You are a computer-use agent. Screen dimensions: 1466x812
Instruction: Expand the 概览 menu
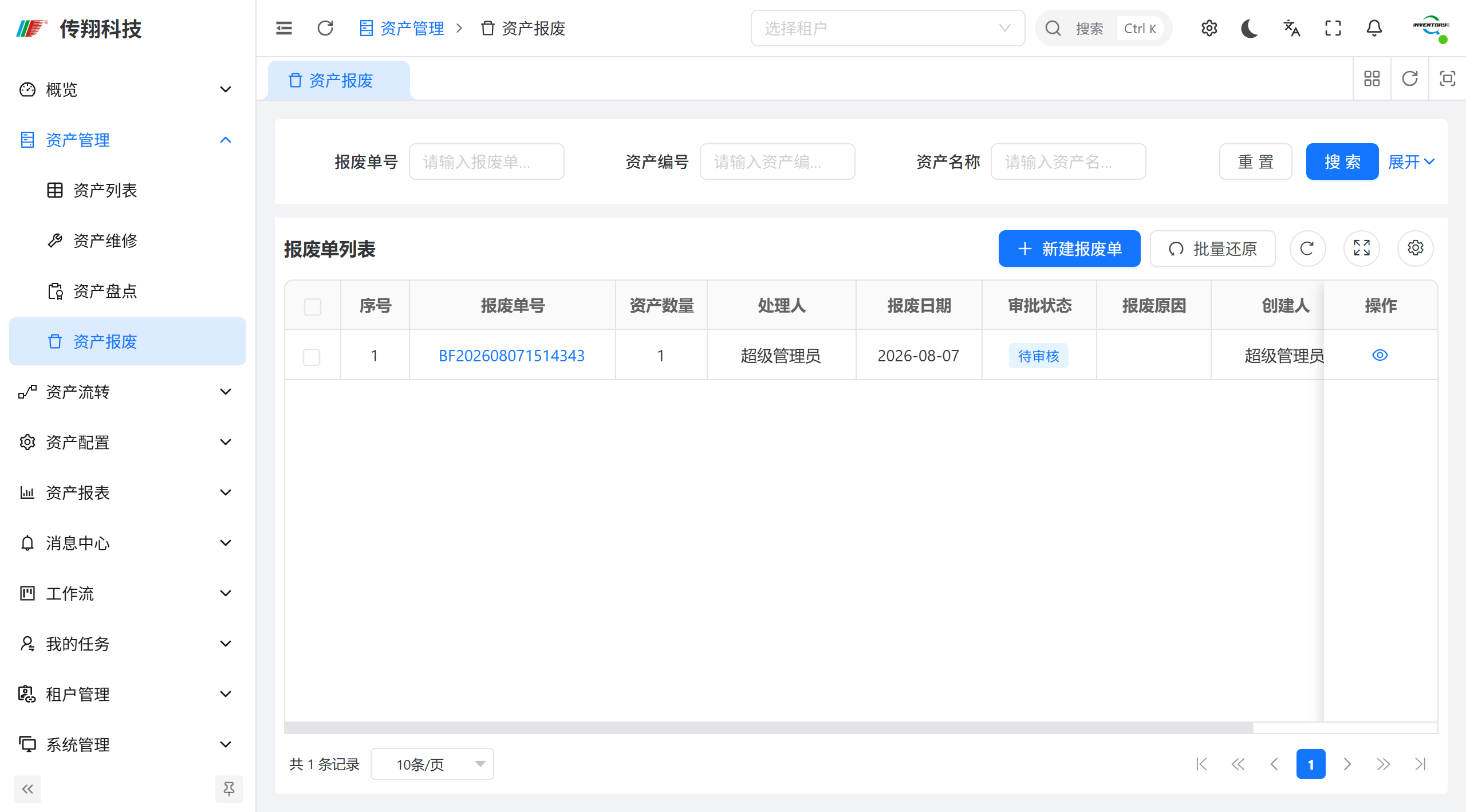tap(127, 89)
